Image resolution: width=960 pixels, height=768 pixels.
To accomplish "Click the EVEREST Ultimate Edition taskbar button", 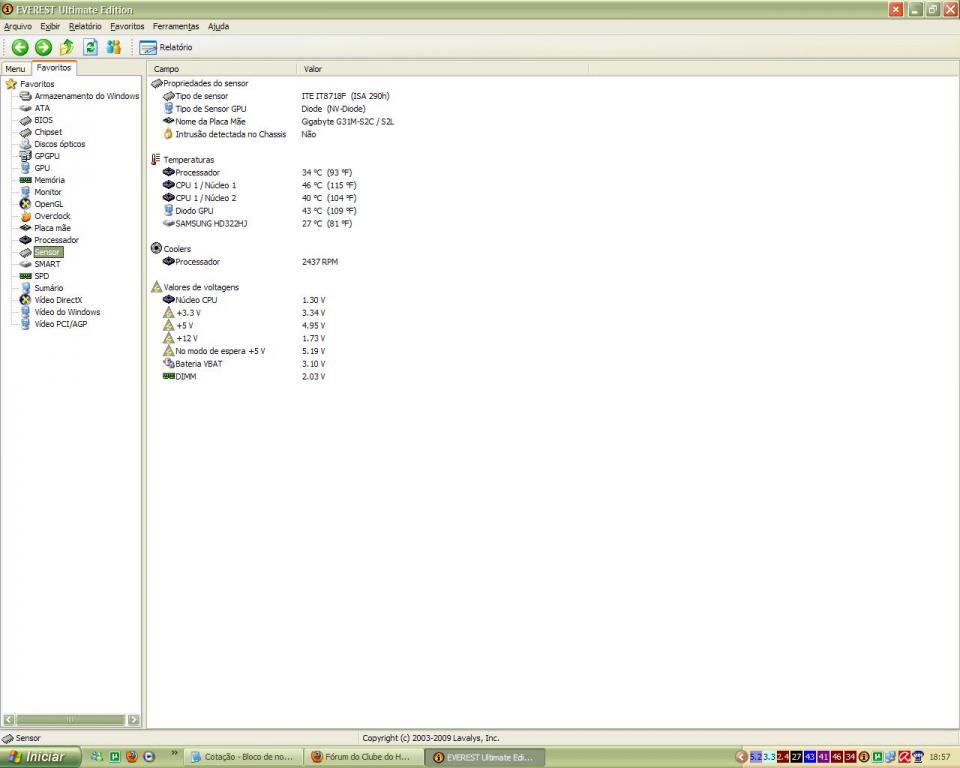I will 484,757.
